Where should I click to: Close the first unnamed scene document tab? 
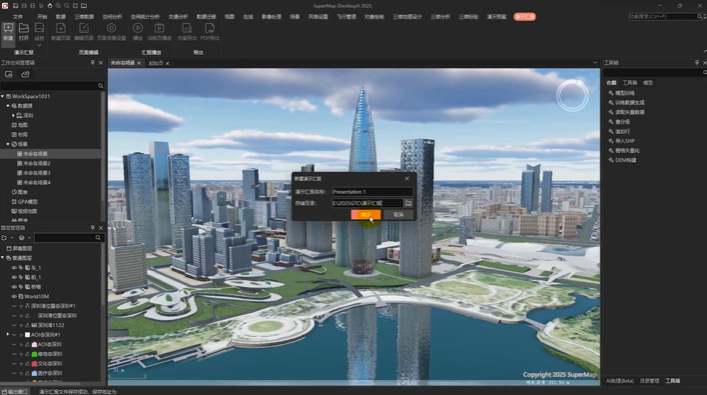tap(139, 63)
